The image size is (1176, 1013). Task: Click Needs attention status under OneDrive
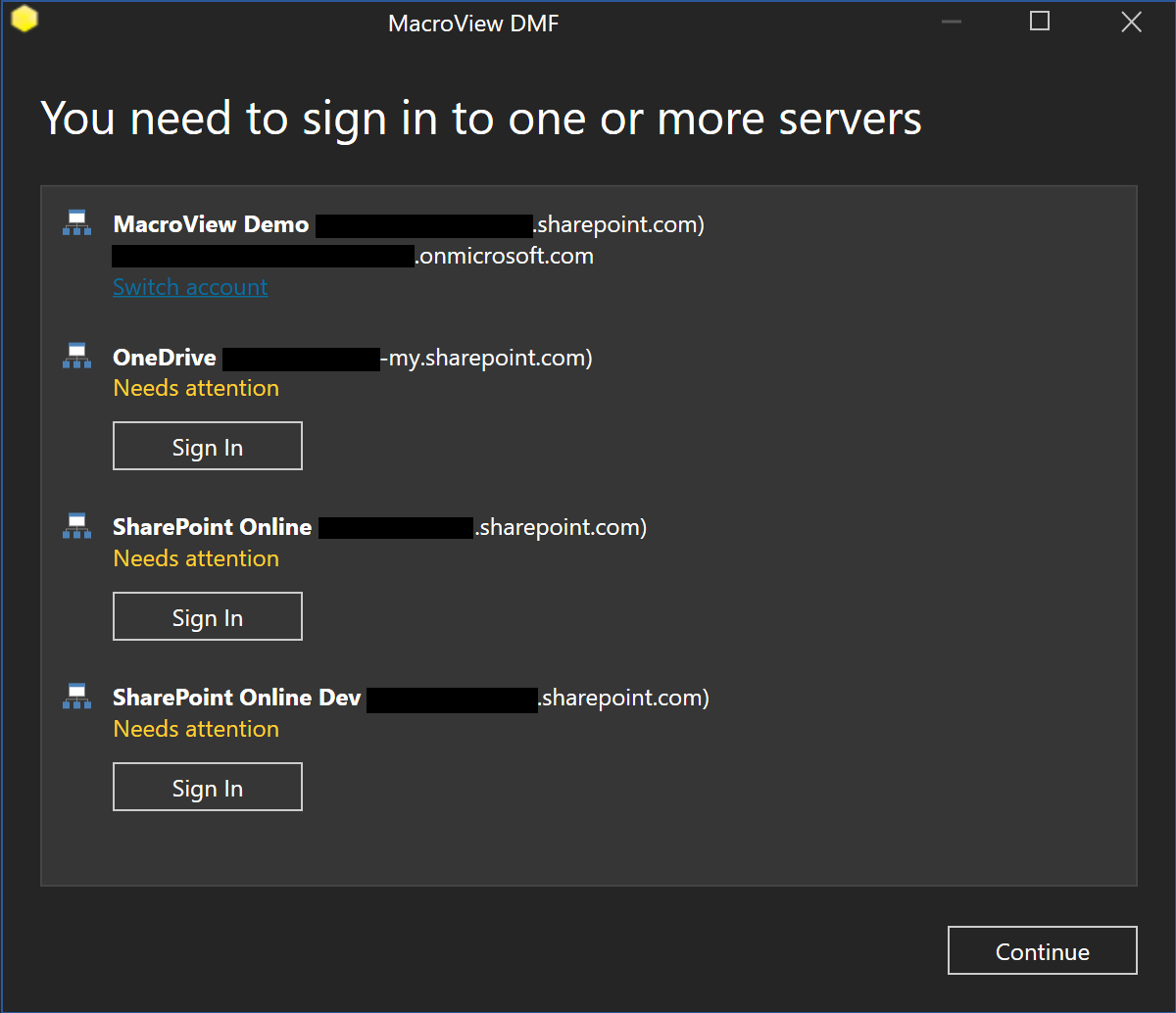pos(196,388)
